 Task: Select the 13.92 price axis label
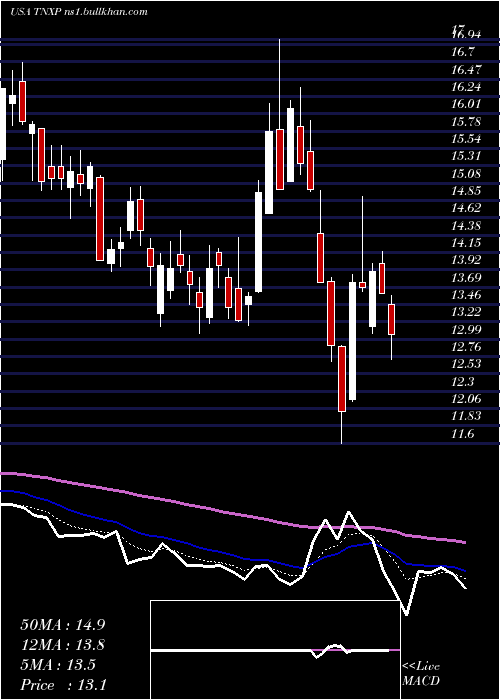pyautogui.click(x=467, y=260)
